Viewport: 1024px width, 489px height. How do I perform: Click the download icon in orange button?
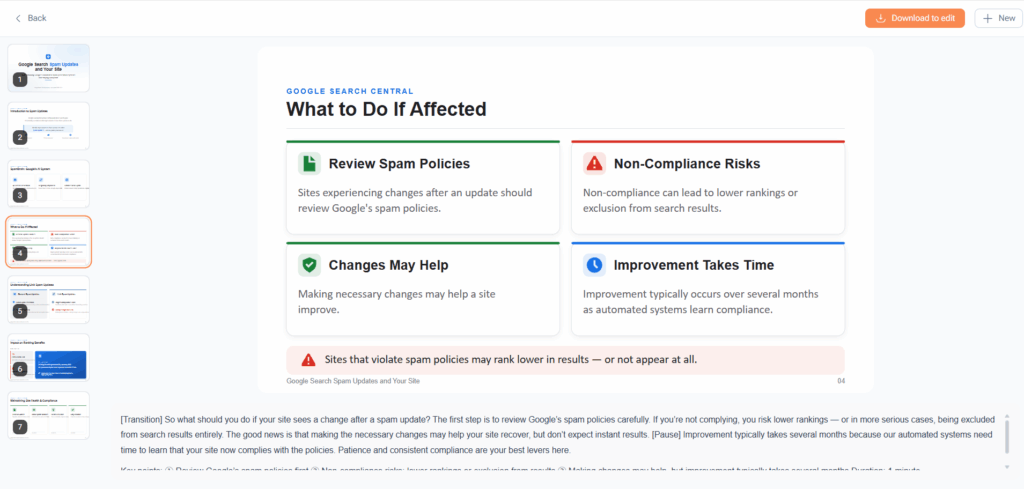[x=880, y=18]
